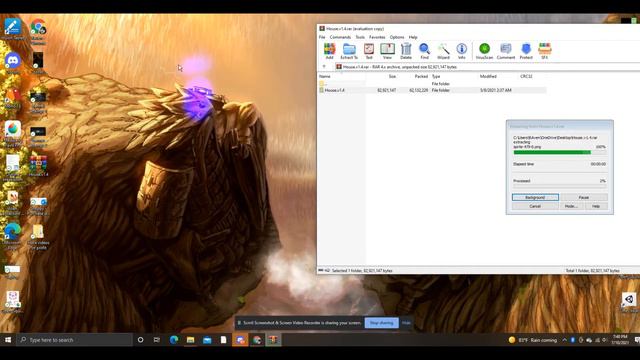640x360 pixels.
Task: Click the 'Type here to search' box
Action: click(x=75, y=340)
